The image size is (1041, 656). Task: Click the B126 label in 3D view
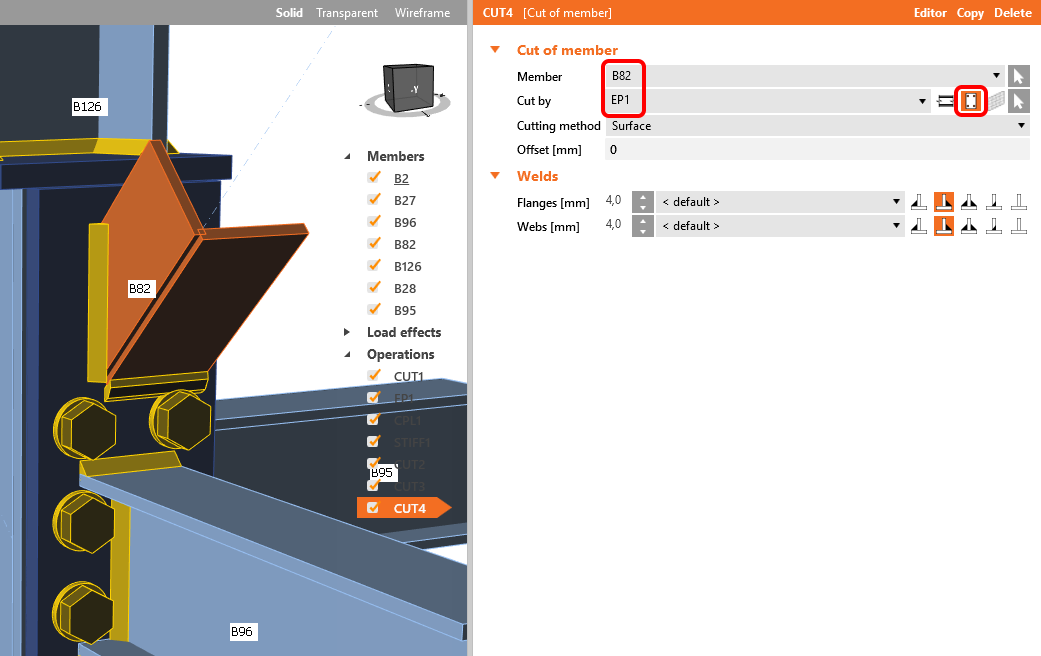pyautogui.click(x=88, y=106)
